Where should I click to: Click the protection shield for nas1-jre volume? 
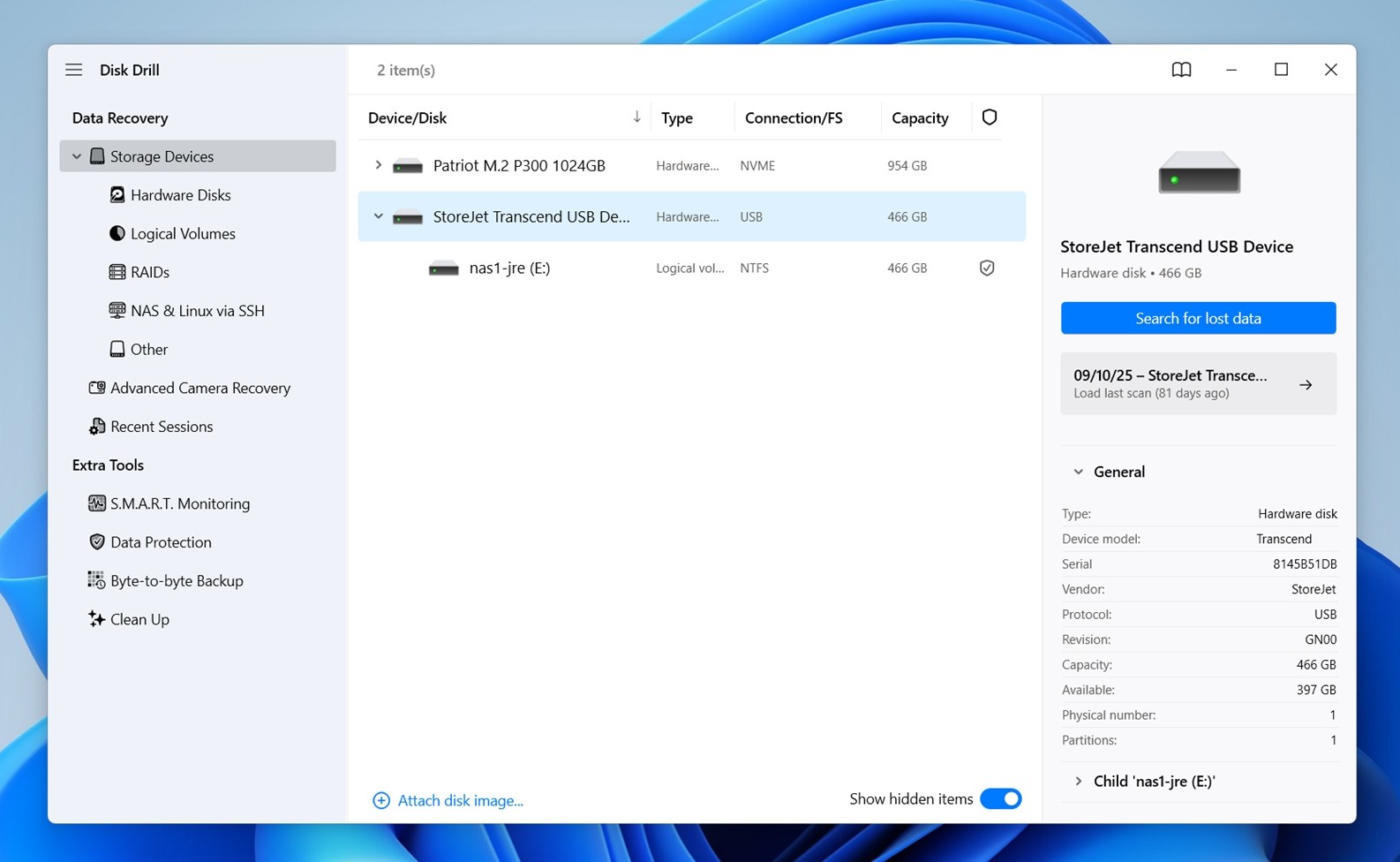pos(987,268)
